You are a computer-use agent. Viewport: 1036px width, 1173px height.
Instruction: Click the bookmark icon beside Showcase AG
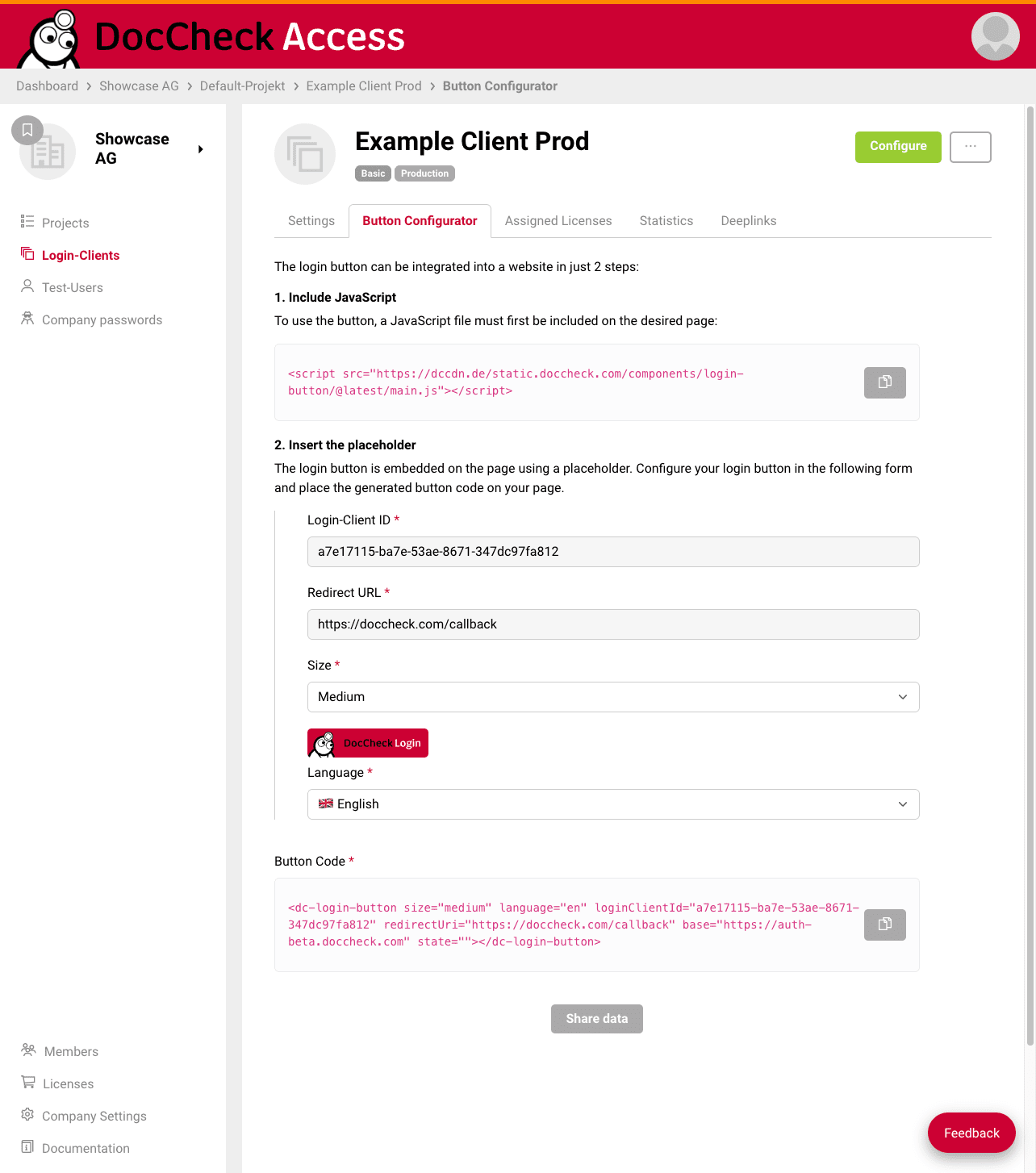[27, 130]
